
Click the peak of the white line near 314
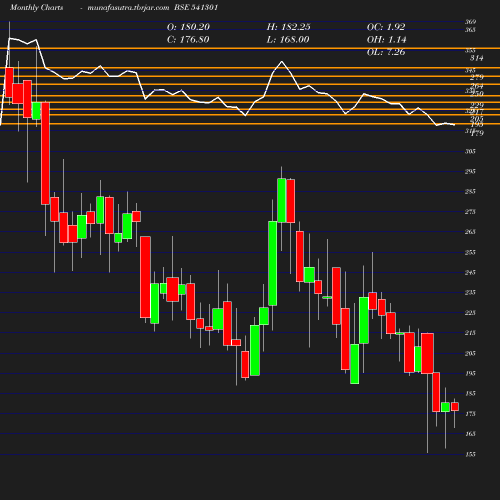click(x=282, y=61)
